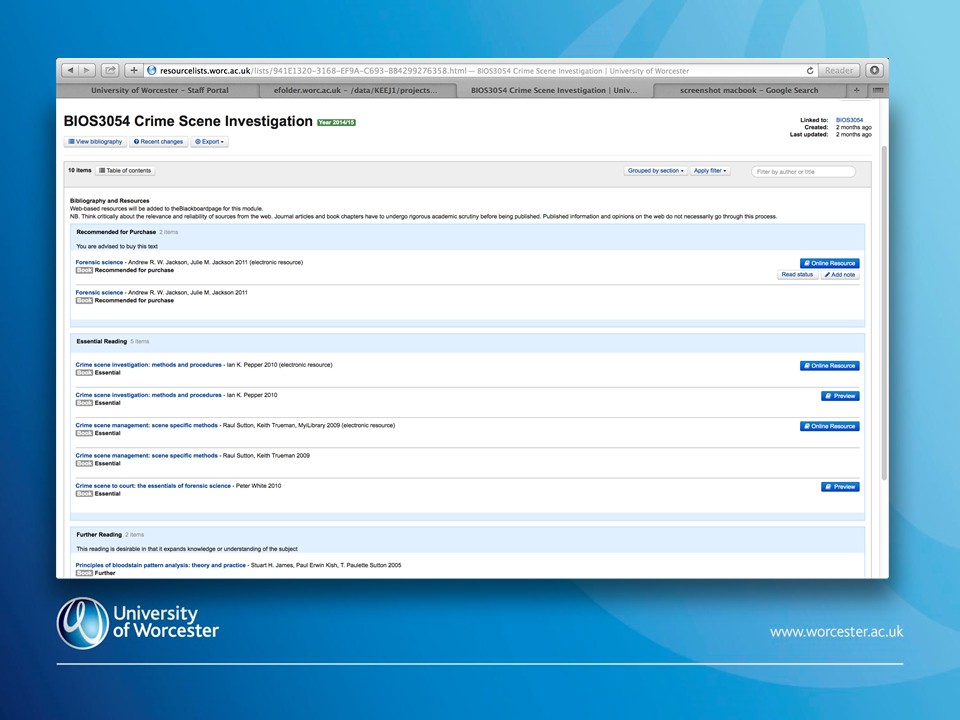The image size is (960, 720).
Task: Click the Filter by author or title field
Action: point(803,172)
